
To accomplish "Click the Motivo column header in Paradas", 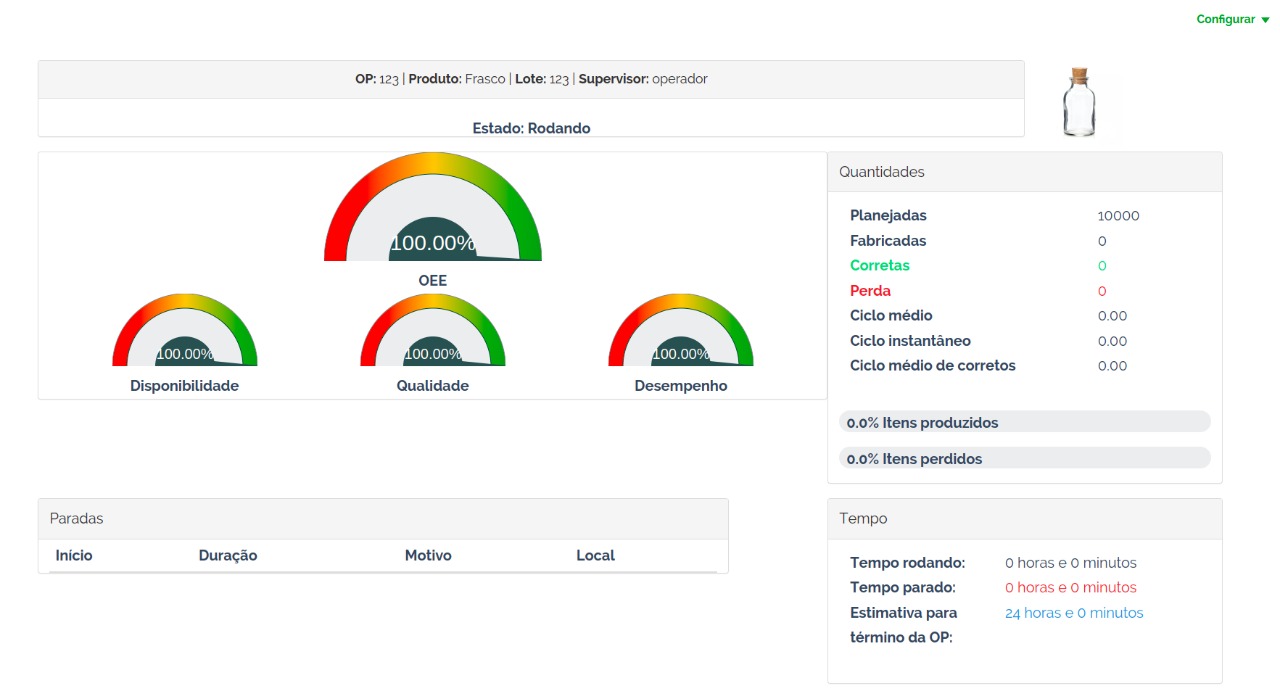I will (x=428, y=555).
